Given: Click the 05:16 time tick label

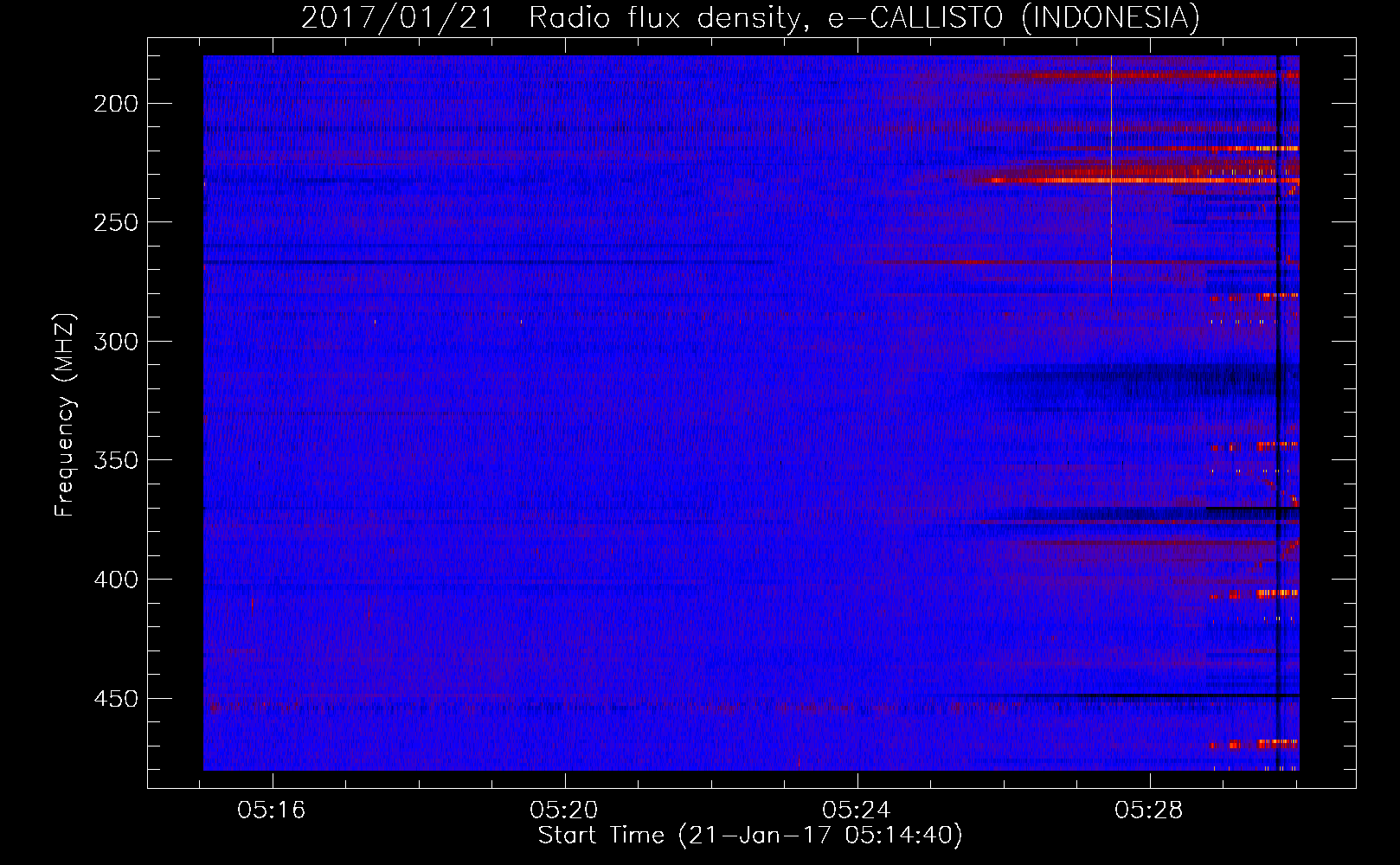Looking at the screenshot, I should (x=272, y=811).
